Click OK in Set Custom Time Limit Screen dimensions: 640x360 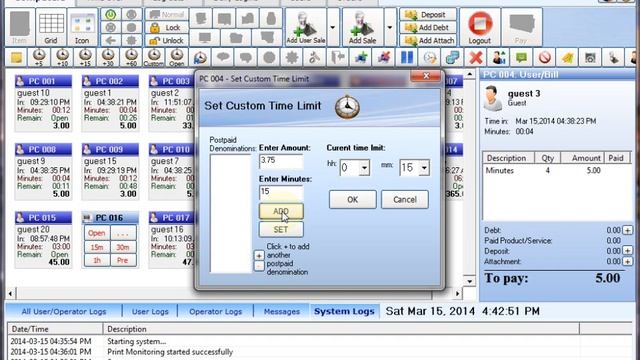coord(353,200)
